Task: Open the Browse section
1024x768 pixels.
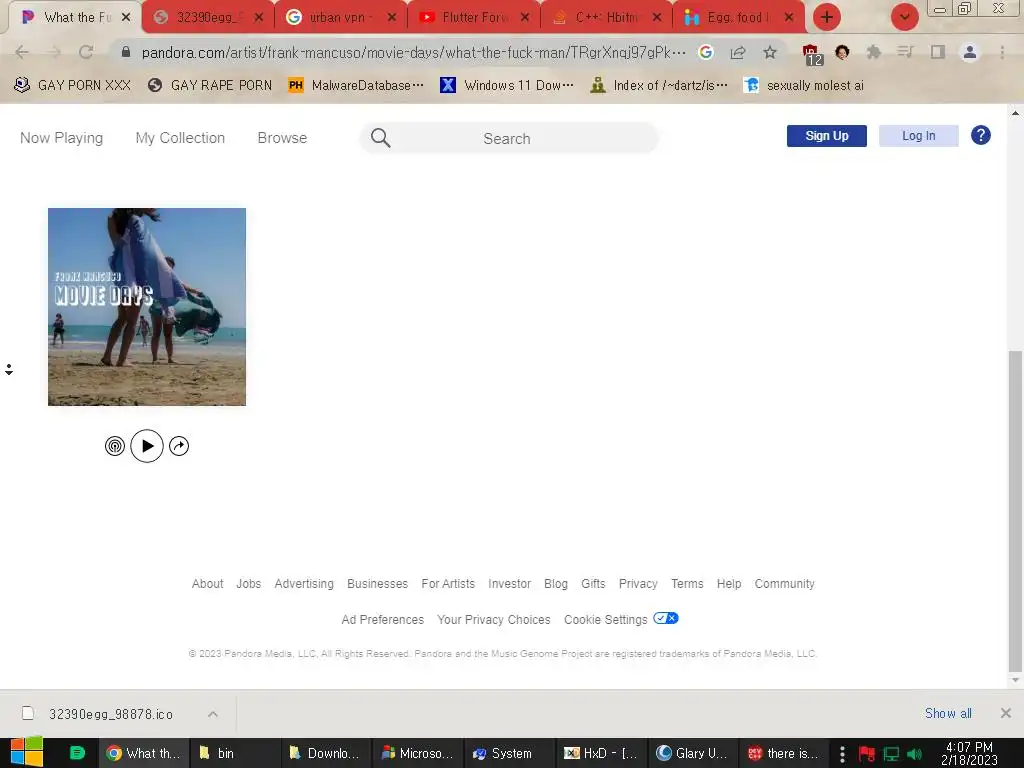Action: pyautogui.click(x=282, y=138)
